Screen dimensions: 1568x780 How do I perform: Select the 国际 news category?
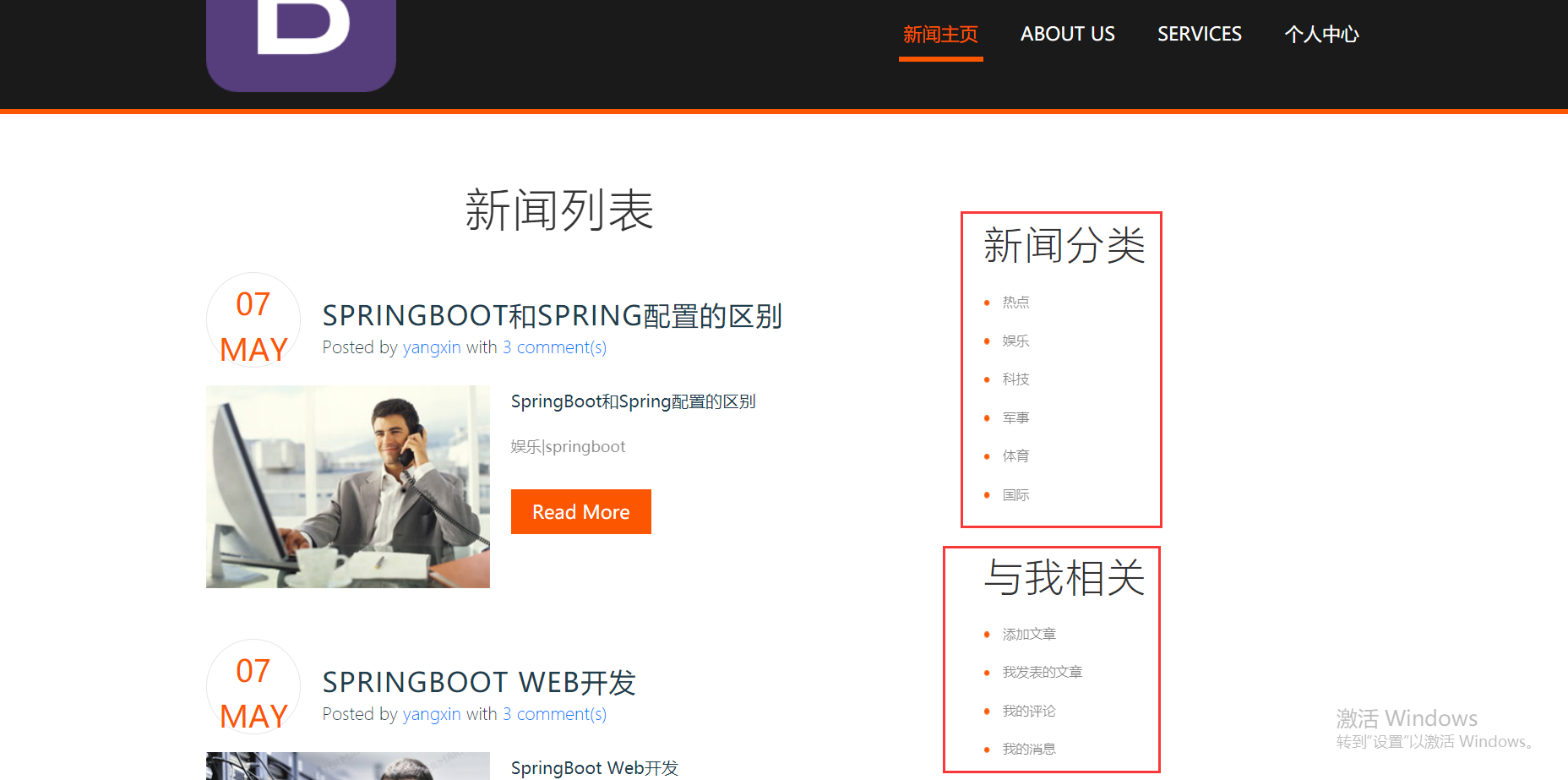[x=1015, y=495]
